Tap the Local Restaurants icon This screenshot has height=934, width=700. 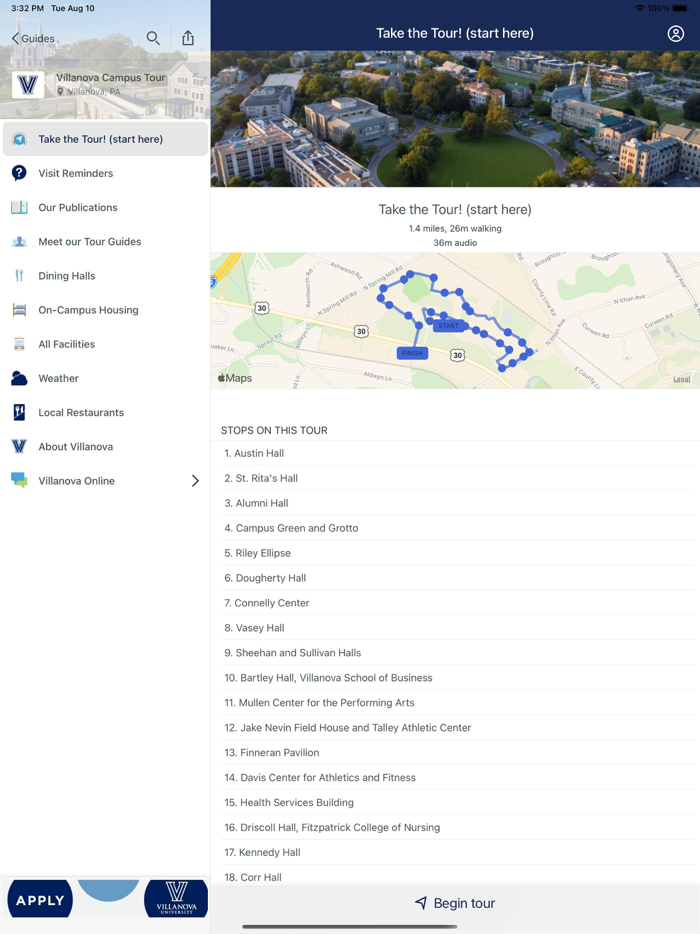click(x=19, y=412)
